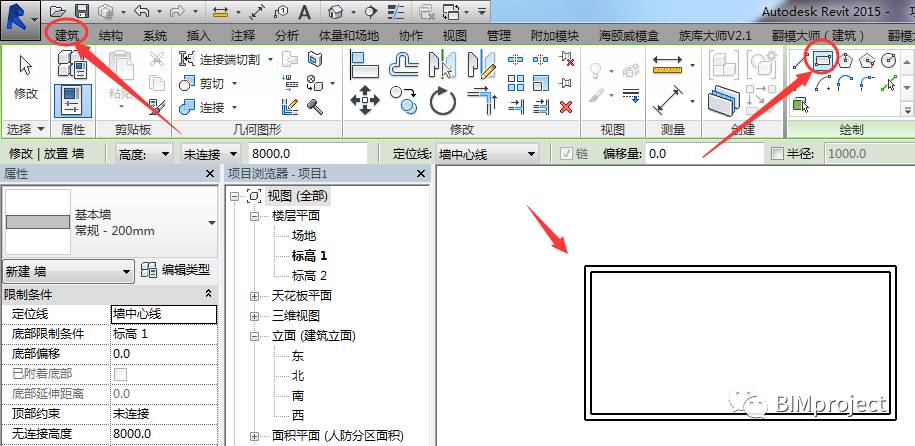
Task: Open the 高度 height/depth dropdown
Action: (144, 154)
